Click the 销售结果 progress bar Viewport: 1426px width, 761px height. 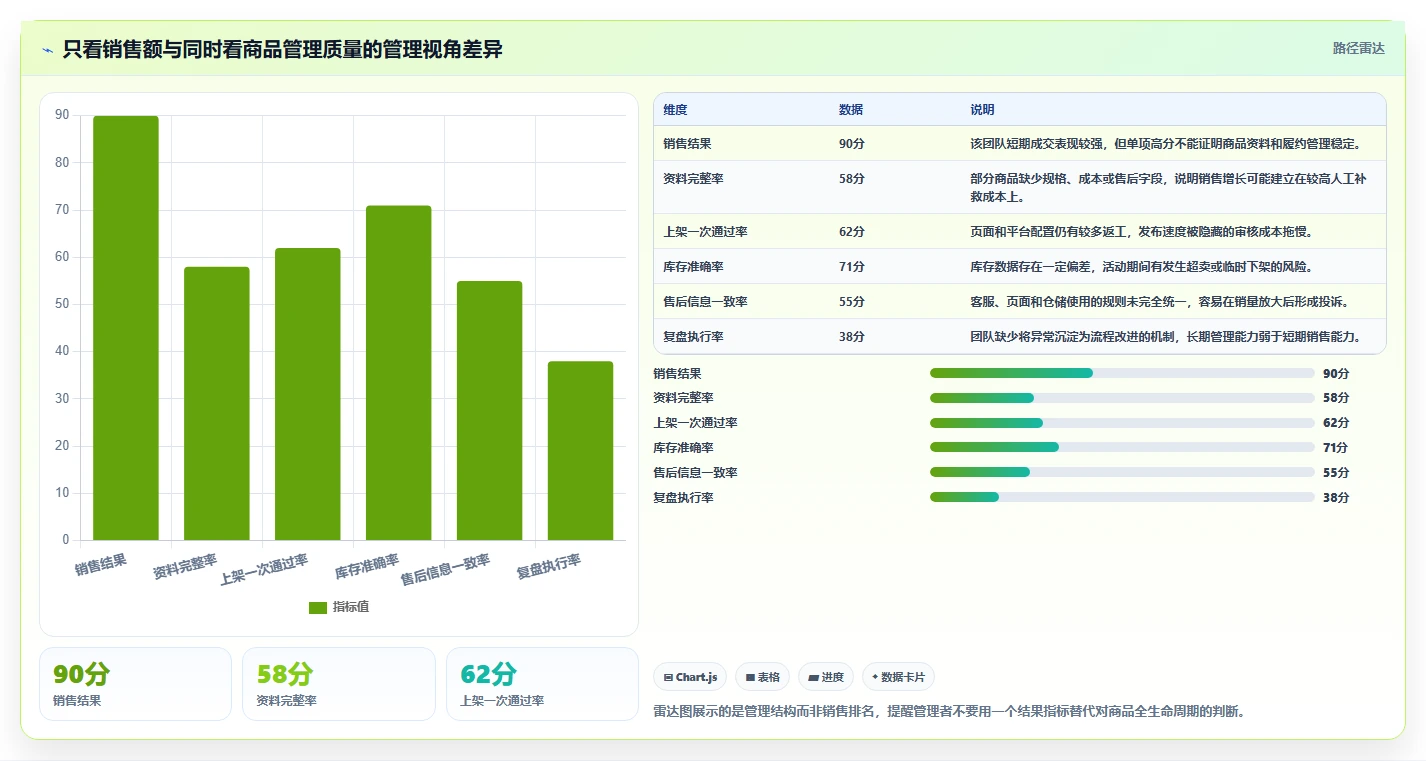coord(1122,373)
